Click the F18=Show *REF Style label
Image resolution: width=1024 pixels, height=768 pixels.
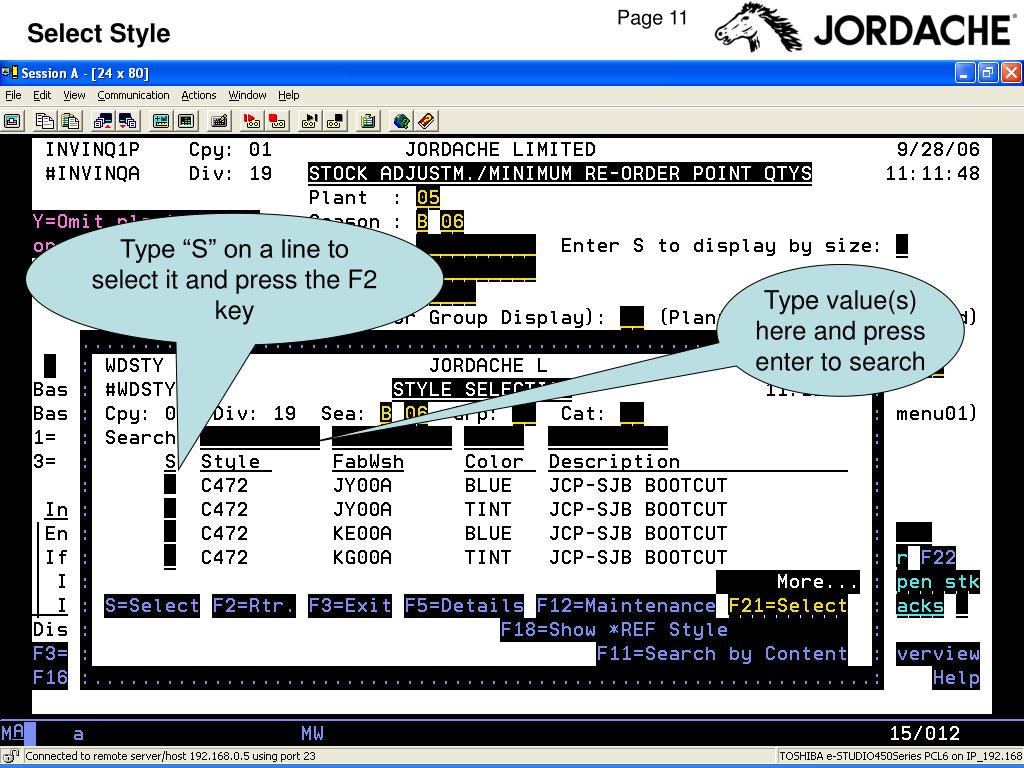click(614, 630)
